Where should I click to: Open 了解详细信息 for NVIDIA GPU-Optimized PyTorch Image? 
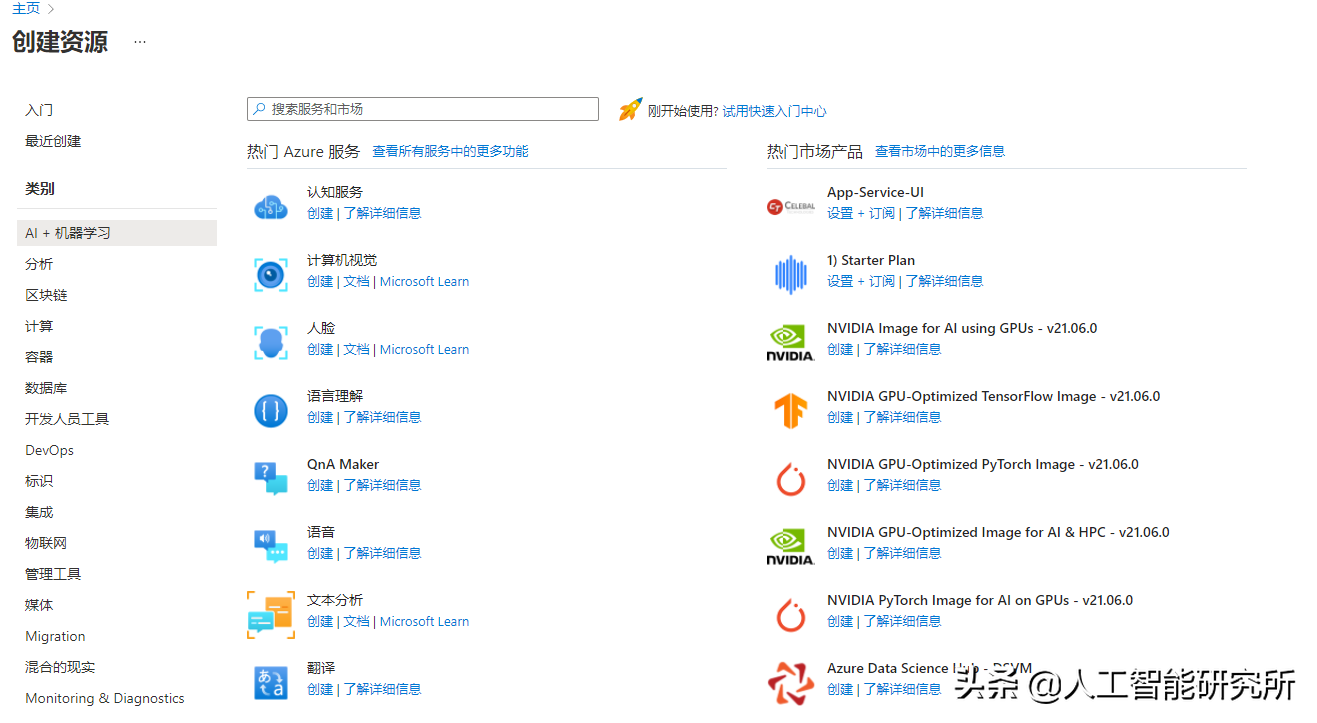click(903, 485)
